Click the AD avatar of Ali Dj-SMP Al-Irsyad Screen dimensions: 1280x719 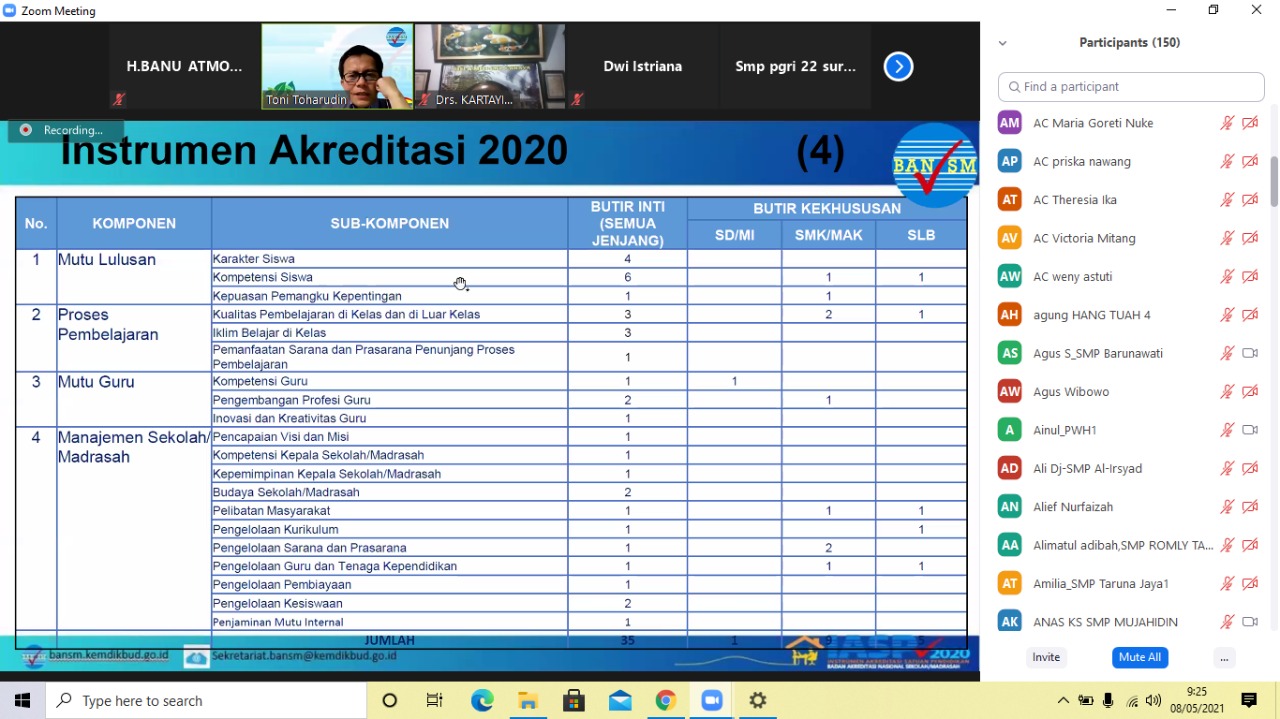click(1010, 468)
